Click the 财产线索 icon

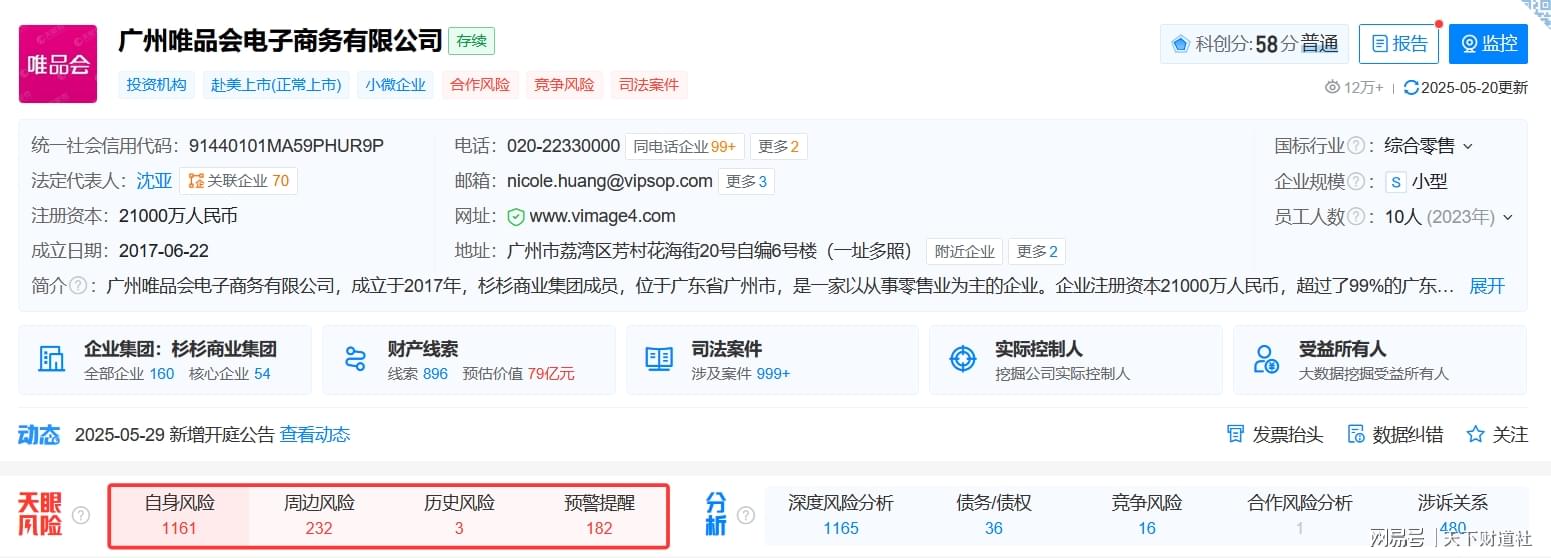pos(355,359)
